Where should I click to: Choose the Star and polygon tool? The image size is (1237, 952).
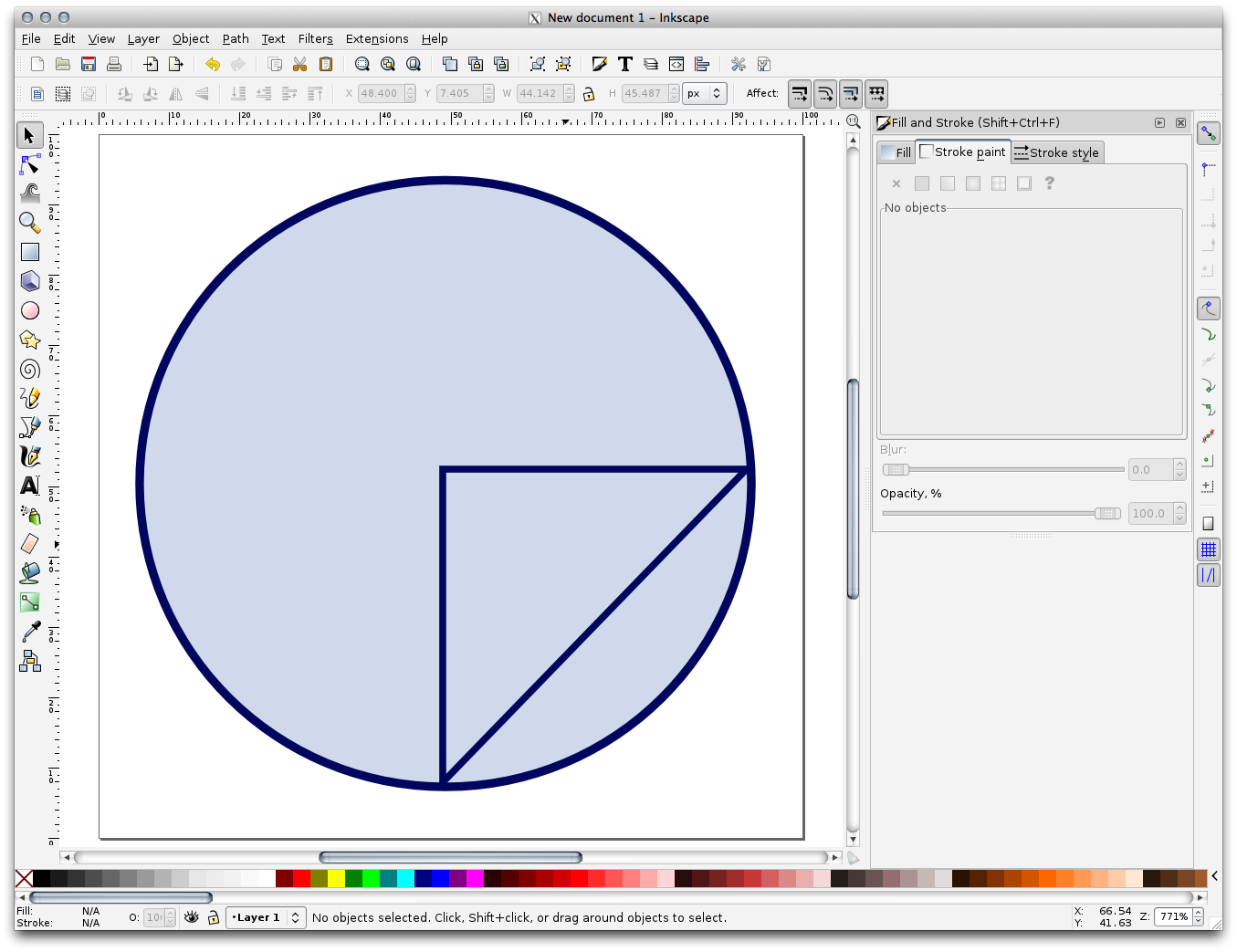pyautogui.click(x=29, y=340)
